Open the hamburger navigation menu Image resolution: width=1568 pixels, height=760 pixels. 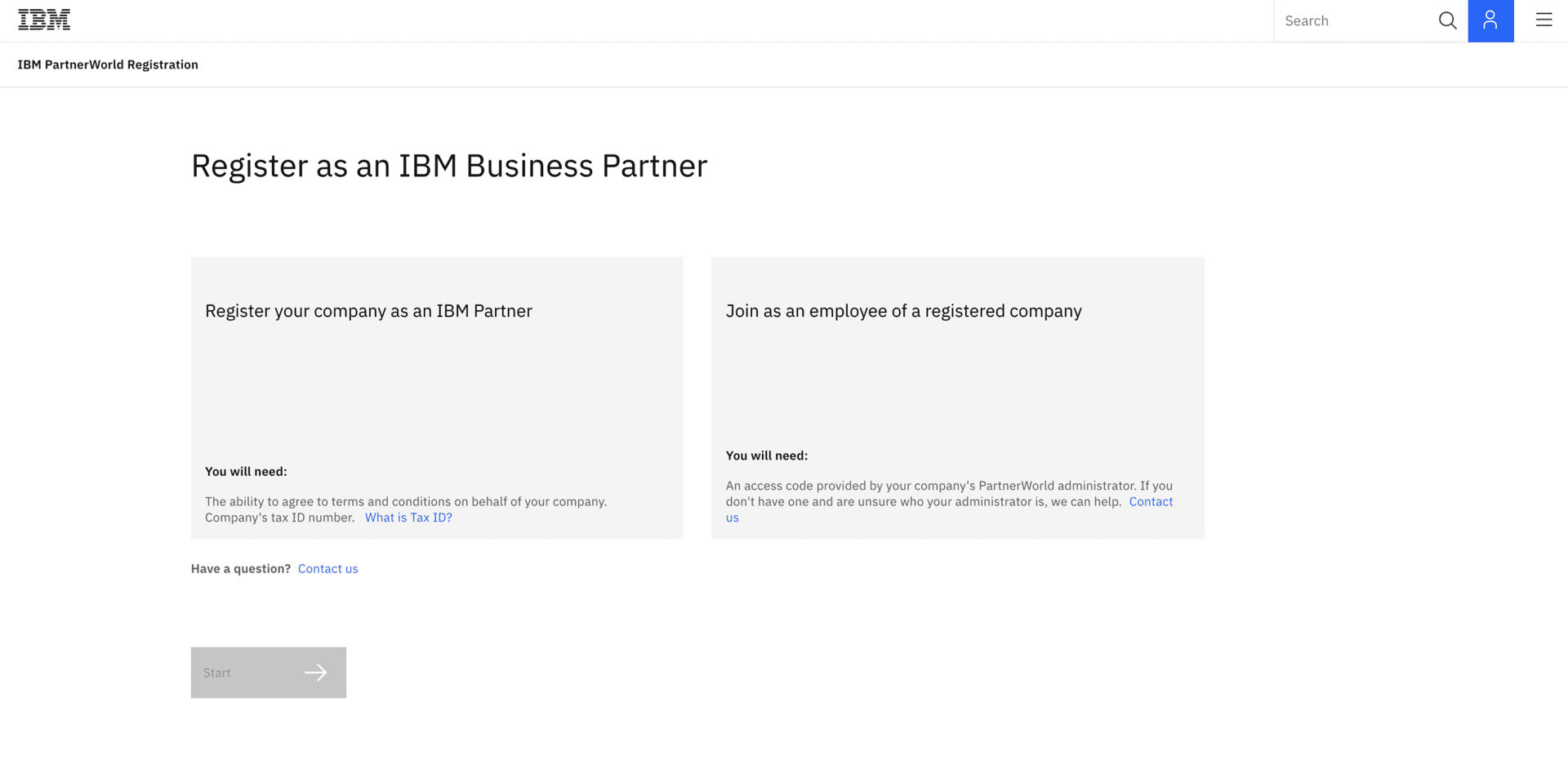[1543, 20]
